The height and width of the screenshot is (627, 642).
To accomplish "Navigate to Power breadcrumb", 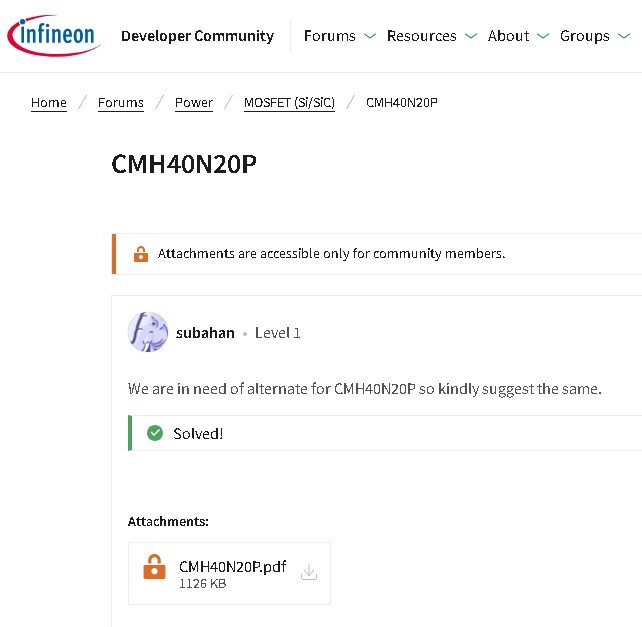I will 194,103.
